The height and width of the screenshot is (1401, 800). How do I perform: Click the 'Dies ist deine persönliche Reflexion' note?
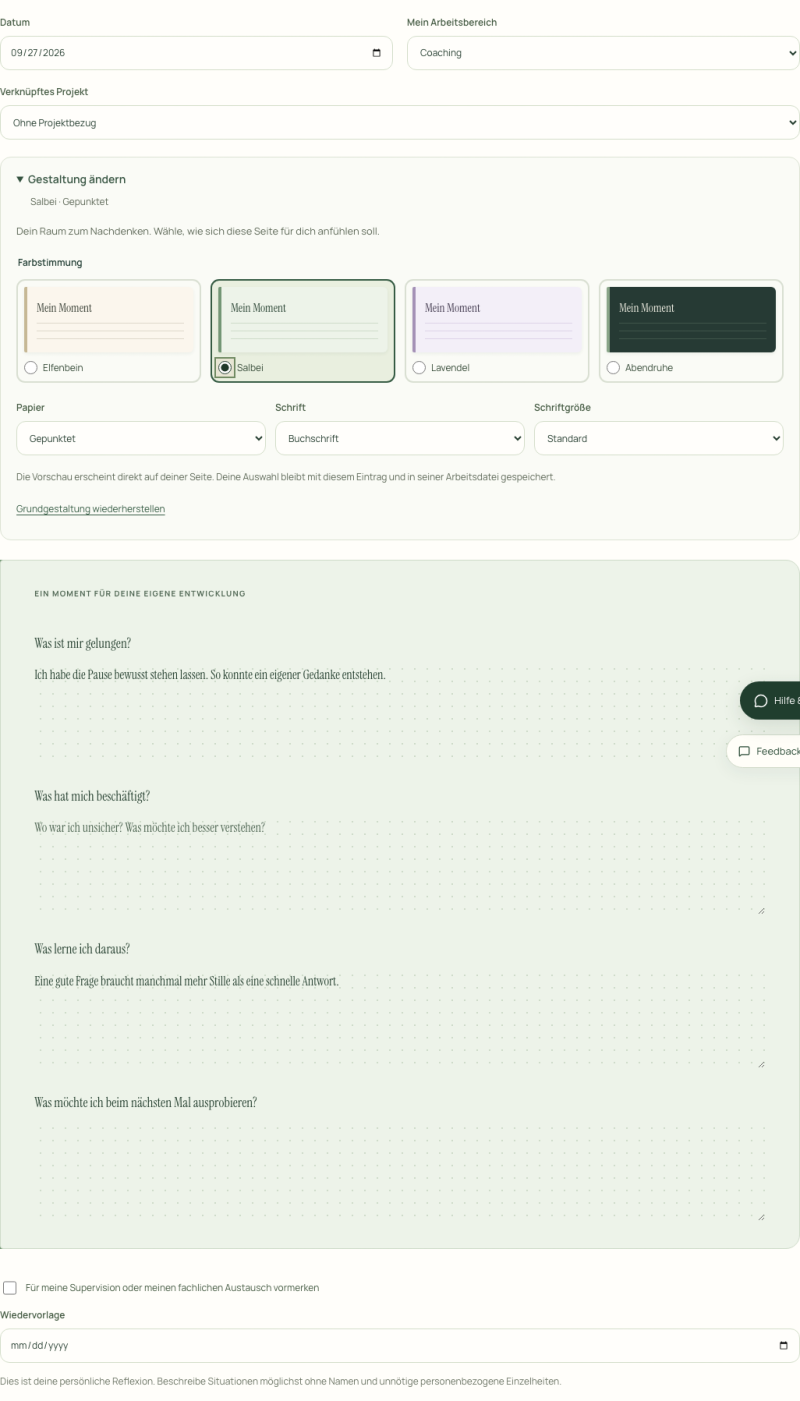coord(281,1381)
